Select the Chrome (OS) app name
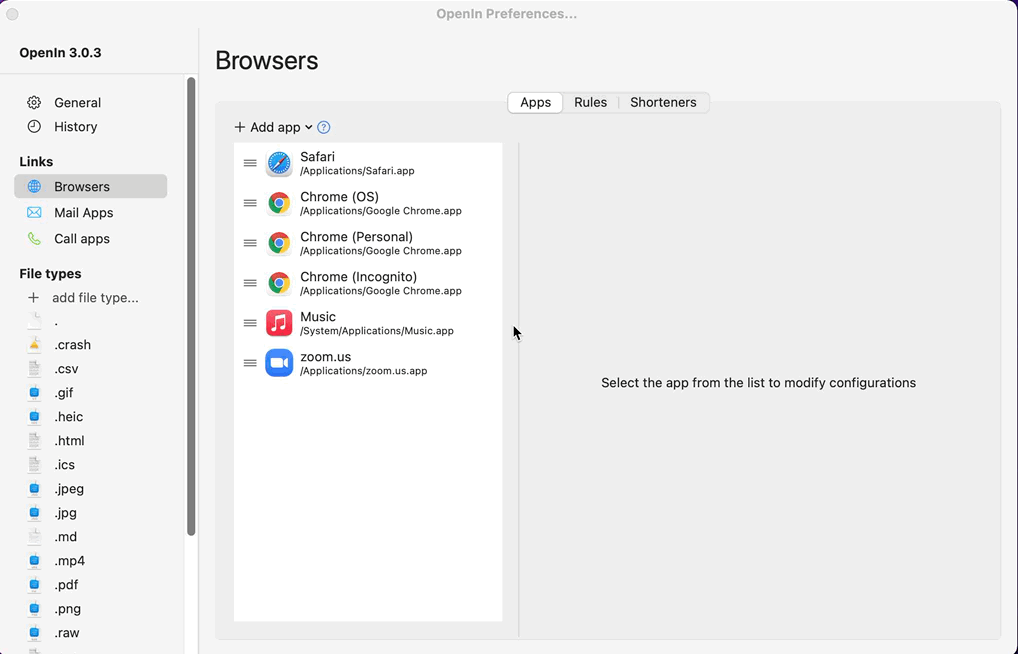Image resolution: width=1018 pixels, height=654 pixels. pyautogui.click(x=340, y=197)
